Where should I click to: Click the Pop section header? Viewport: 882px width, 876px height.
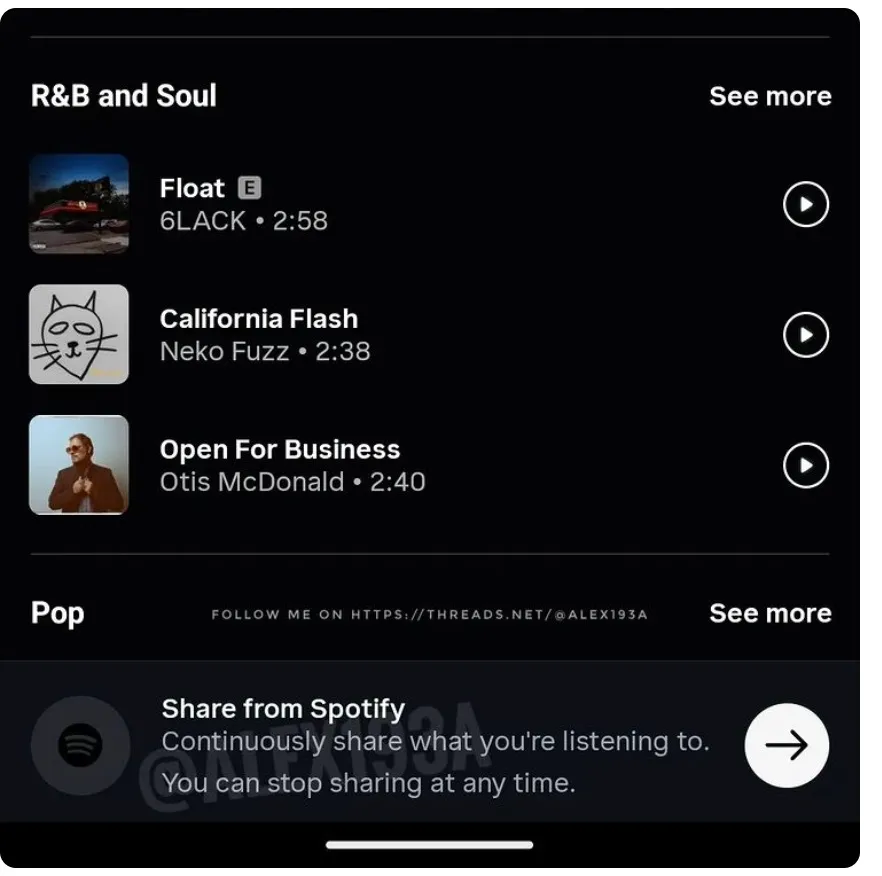[x=58, y=613]
